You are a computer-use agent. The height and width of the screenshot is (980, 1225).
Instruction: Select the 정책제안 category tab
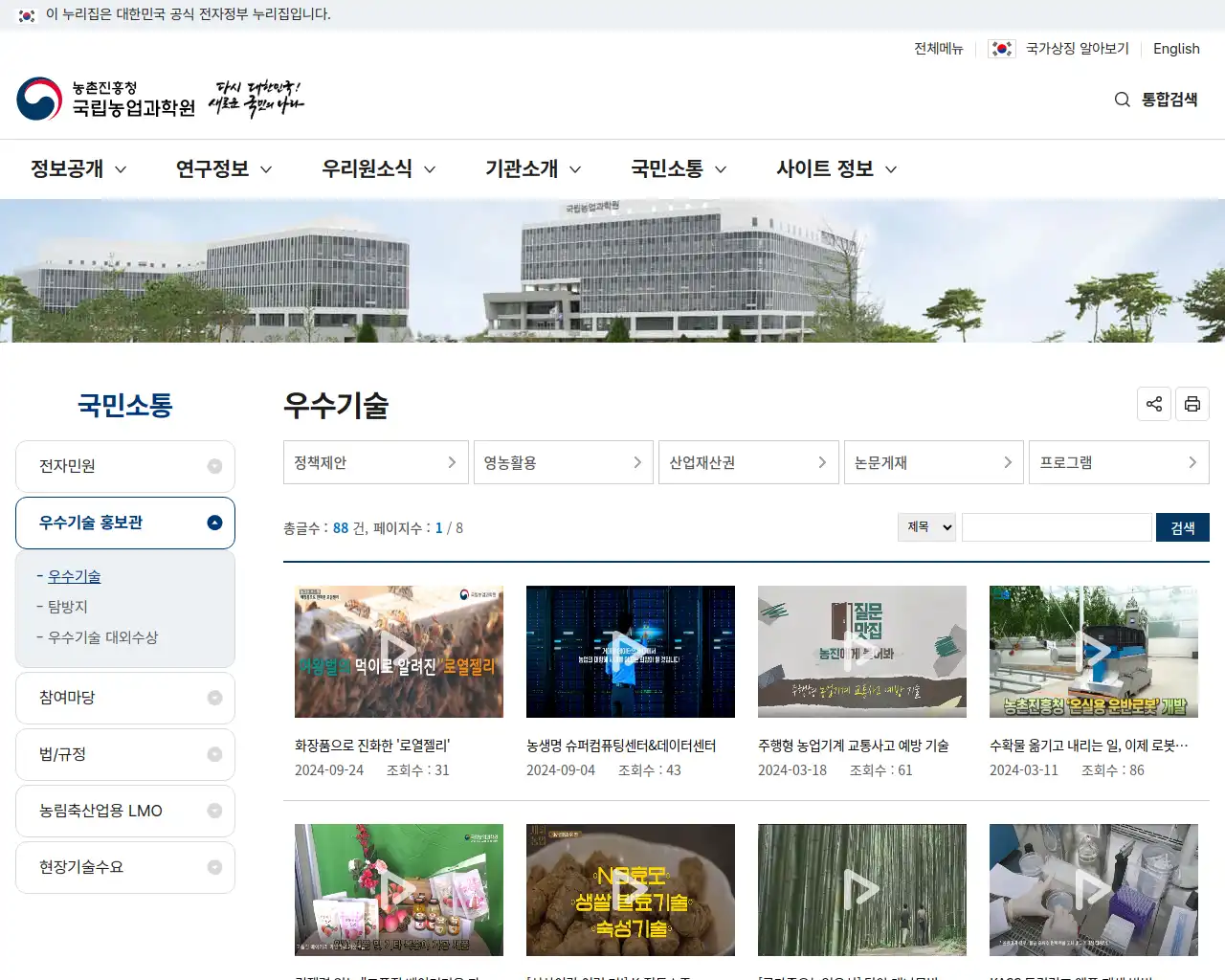(376, 462)
